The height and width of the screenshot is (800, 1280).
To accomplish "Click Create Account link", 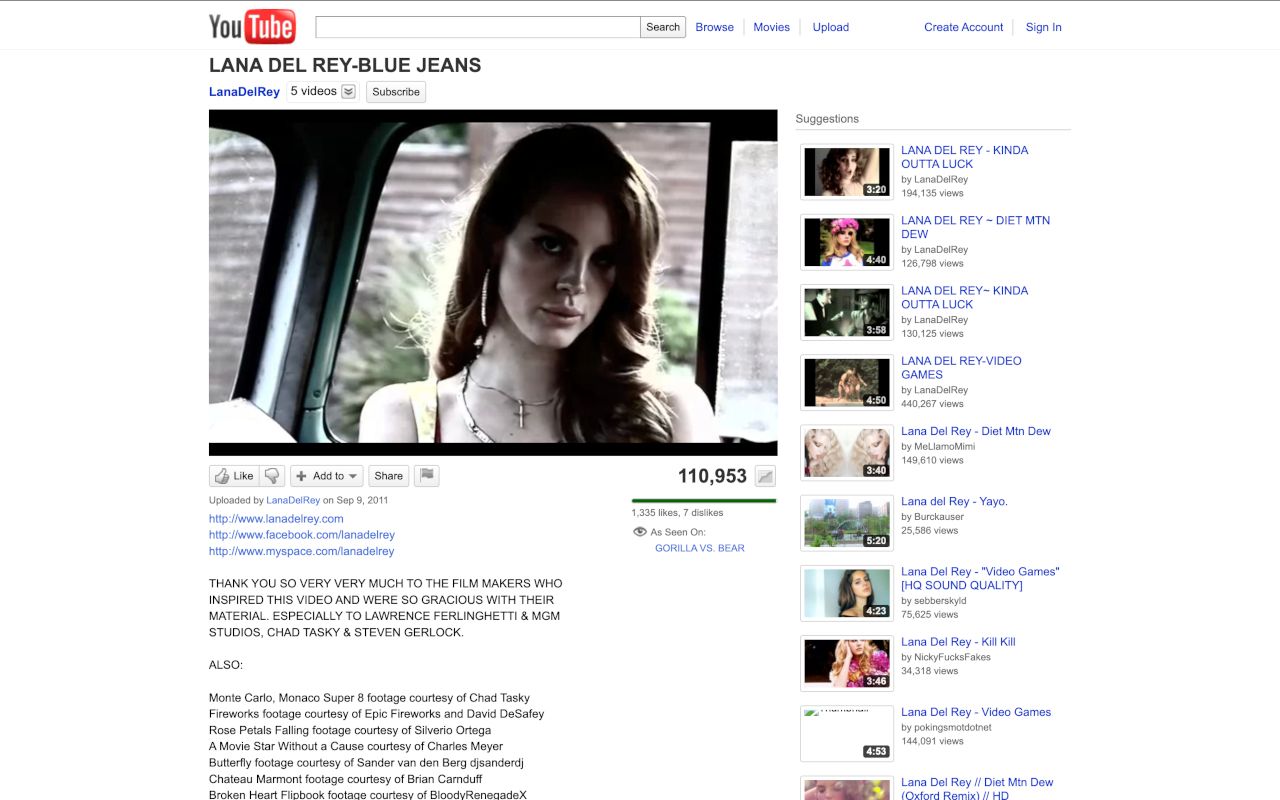I will click(963, 27).
